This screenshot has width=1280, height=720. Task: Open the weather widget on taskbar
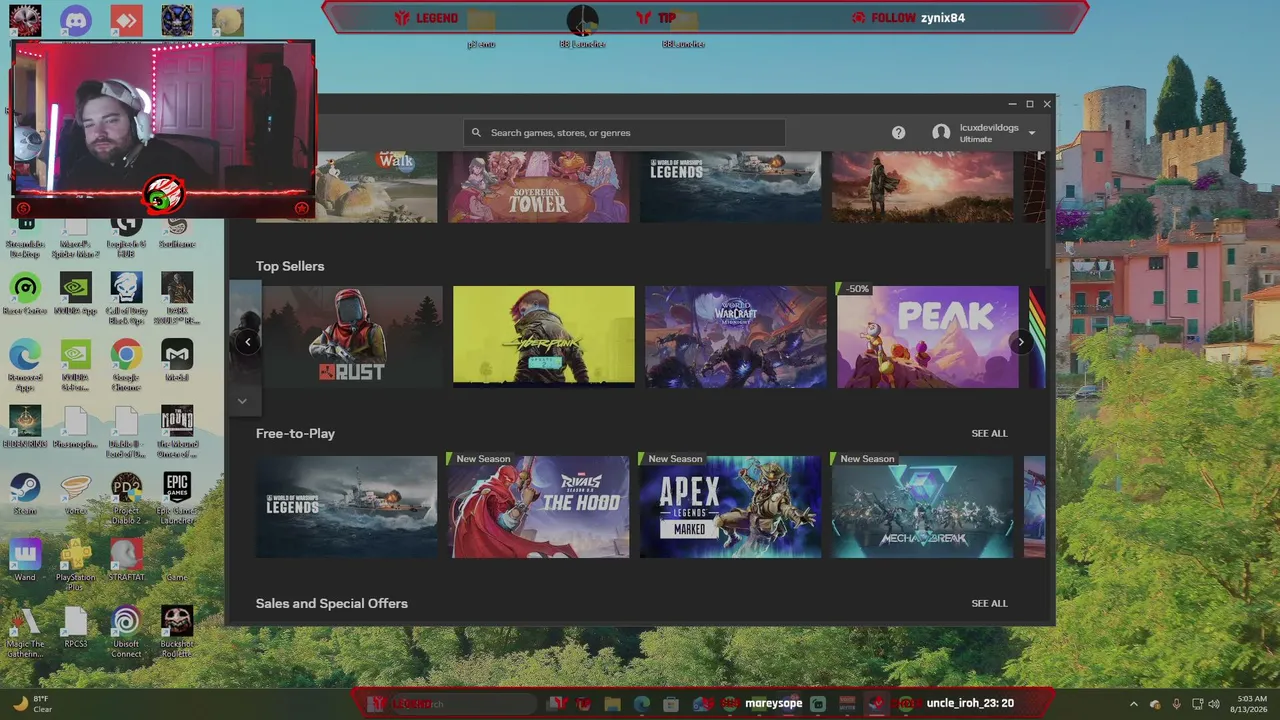click(x=32, y=704)
